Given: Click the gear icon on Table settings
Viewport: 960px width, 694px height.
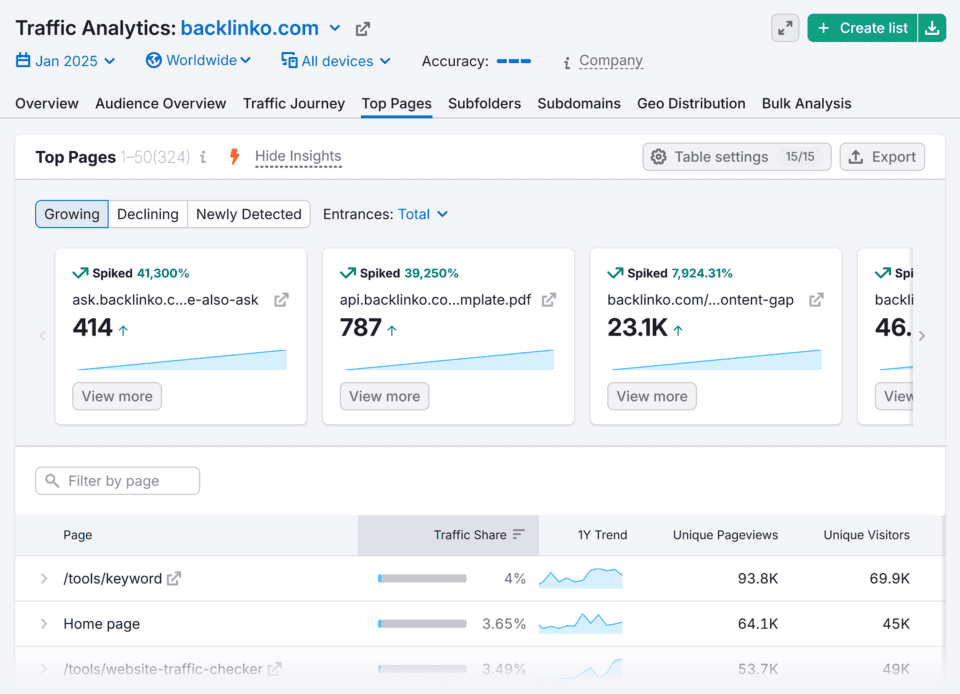Looking at the screenshot, I should pos(659,157).
